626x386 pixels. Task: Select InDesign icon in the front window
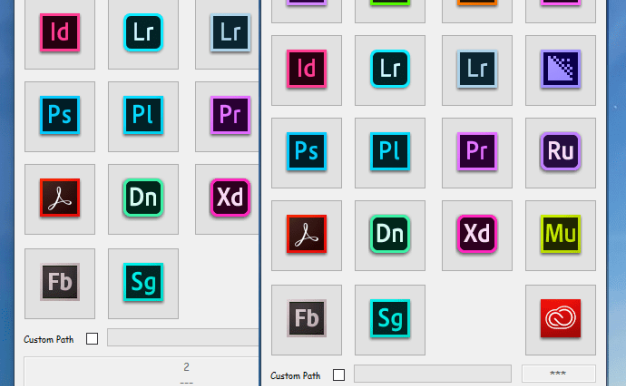306,70
